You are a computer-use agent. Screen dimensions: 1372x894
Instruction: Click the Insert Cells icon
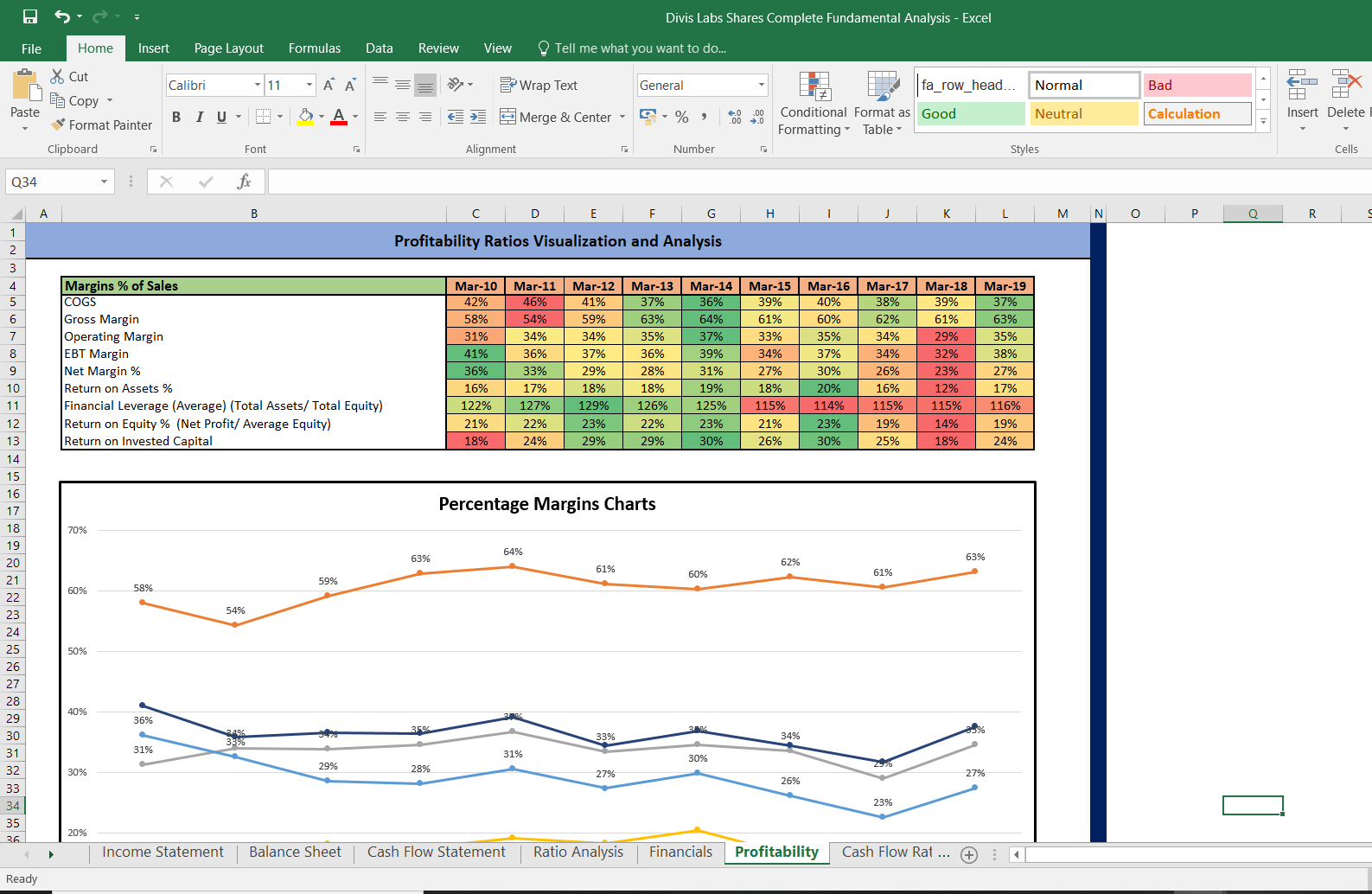pos(1302,85)
